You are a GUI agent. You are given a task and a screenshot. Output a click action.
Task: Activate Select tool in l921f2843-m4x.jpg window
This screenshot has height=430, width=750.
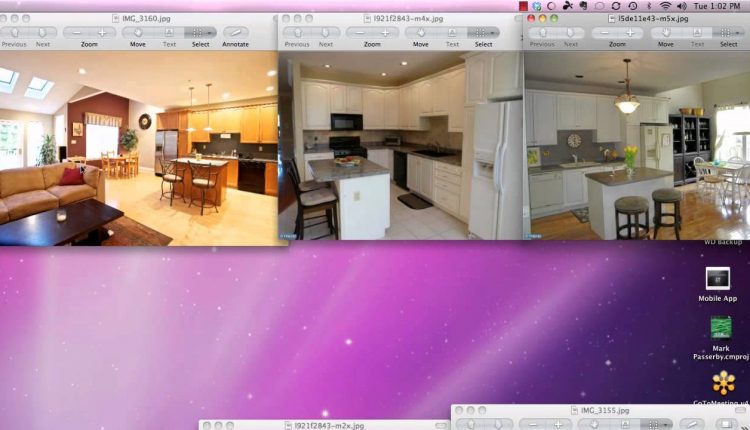coord(480,33)
